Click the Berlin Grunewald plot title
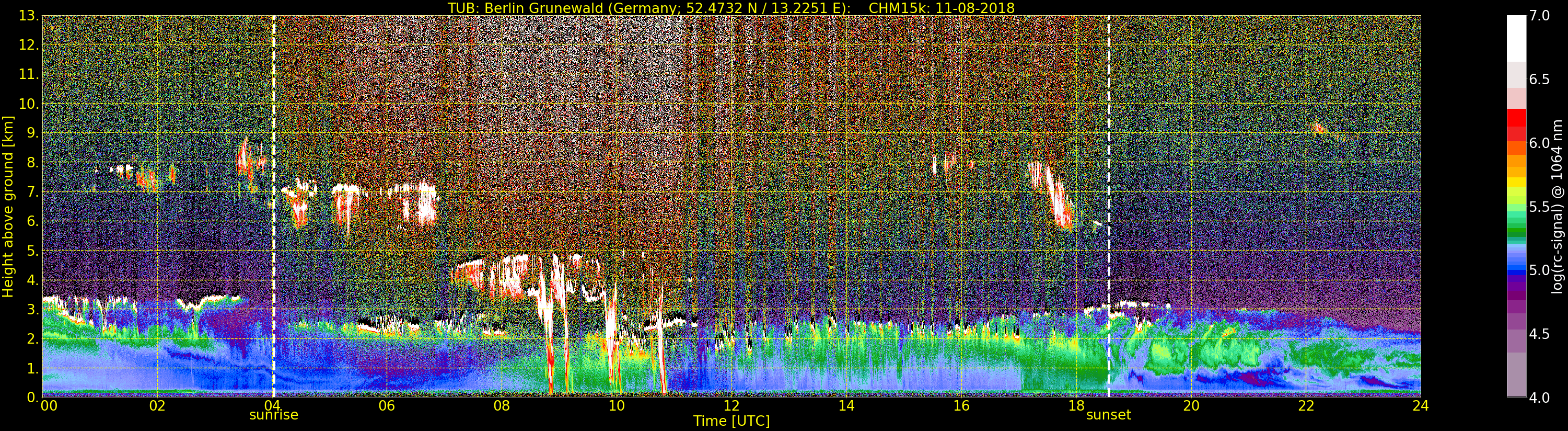This screenshot has height=431, width=1568. [730, 8]
